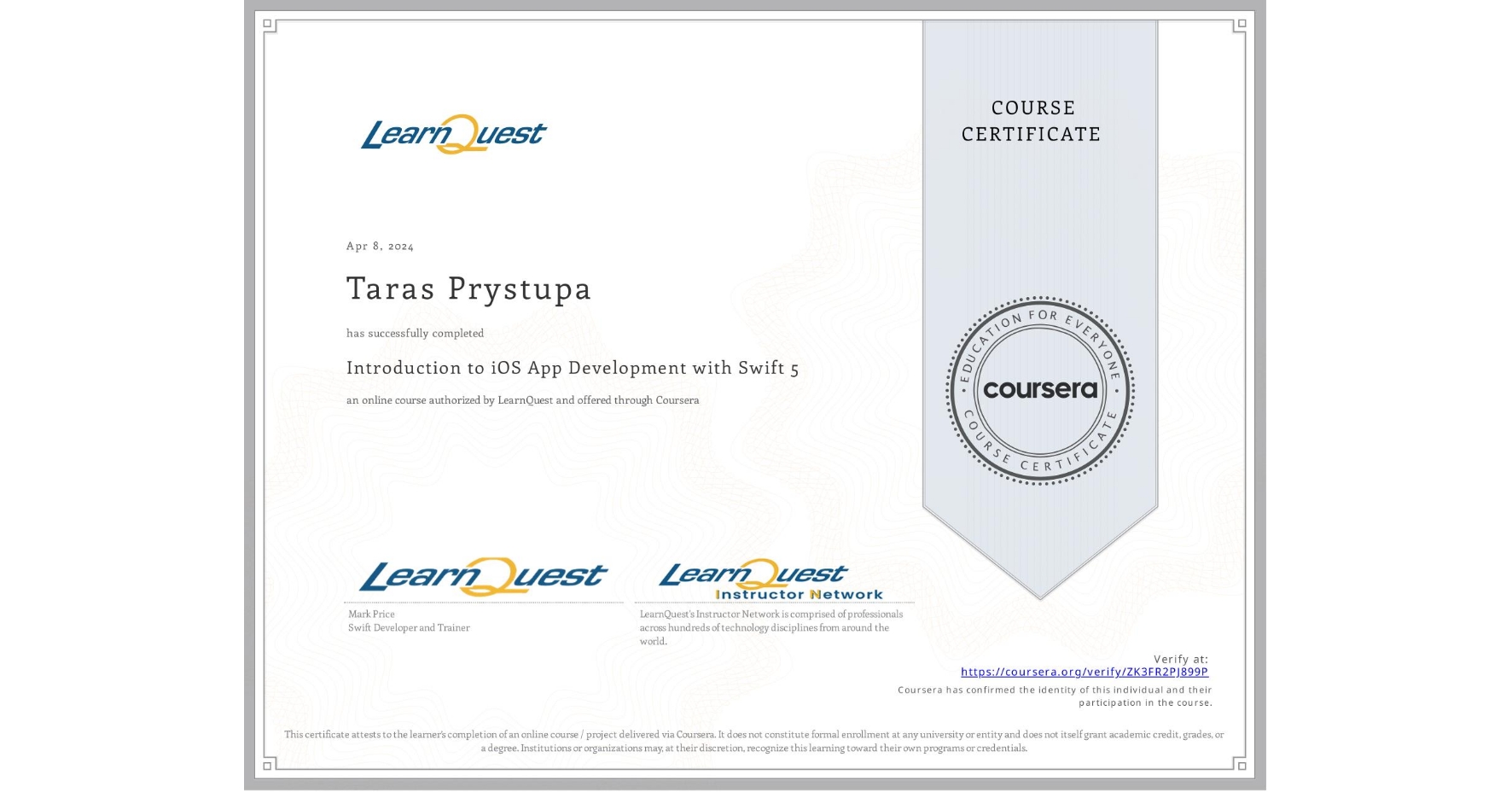Select the recipient name Taras Prystupa
The height and width of the screenshot is (792, 1512).
pos(468,289)
